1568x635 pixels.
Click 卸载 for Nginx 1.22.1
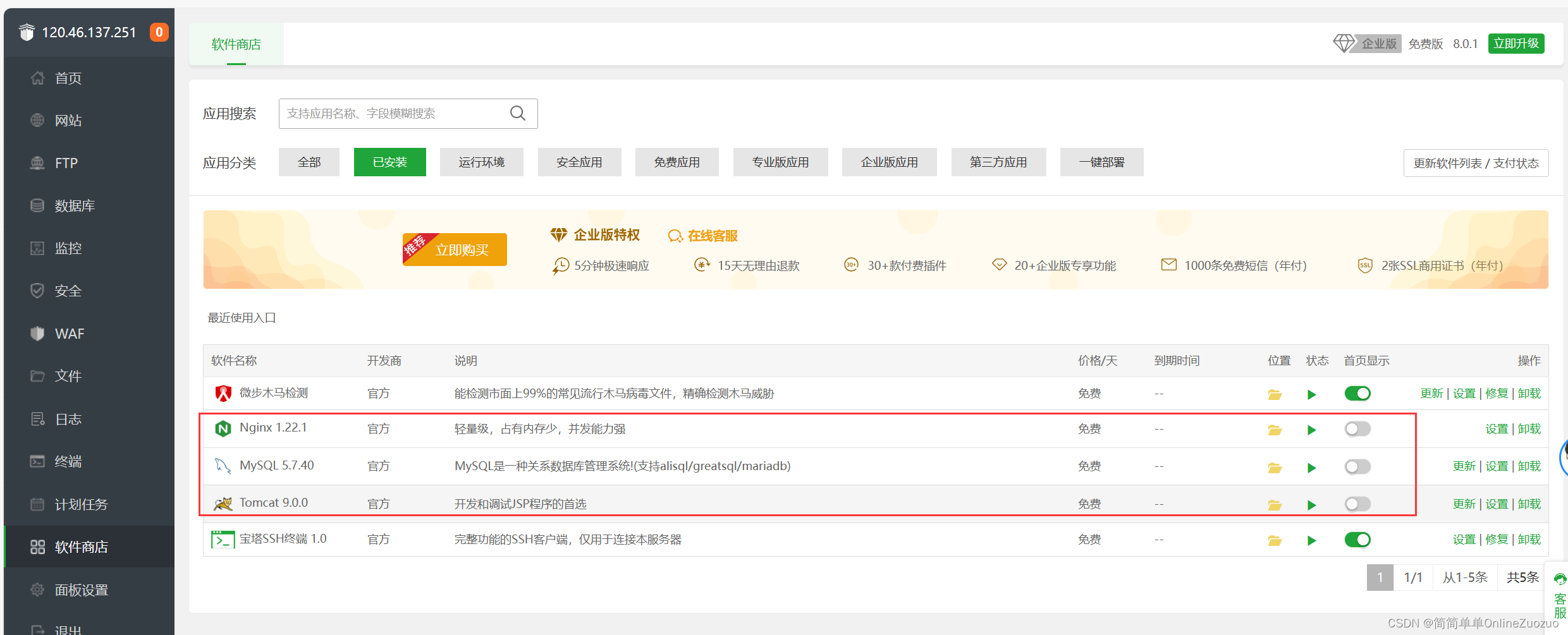tap(1529, 429)
